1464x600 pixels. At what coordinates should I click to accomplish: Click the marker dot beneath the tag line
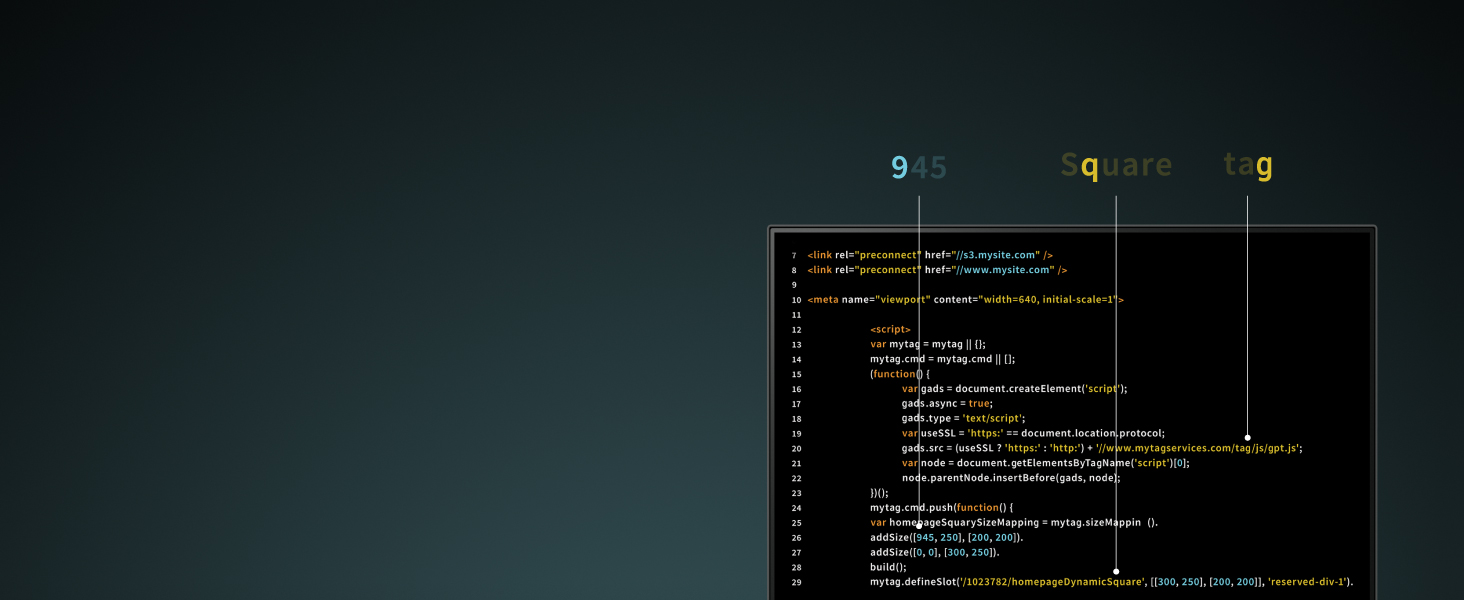tap(1247, 437)
